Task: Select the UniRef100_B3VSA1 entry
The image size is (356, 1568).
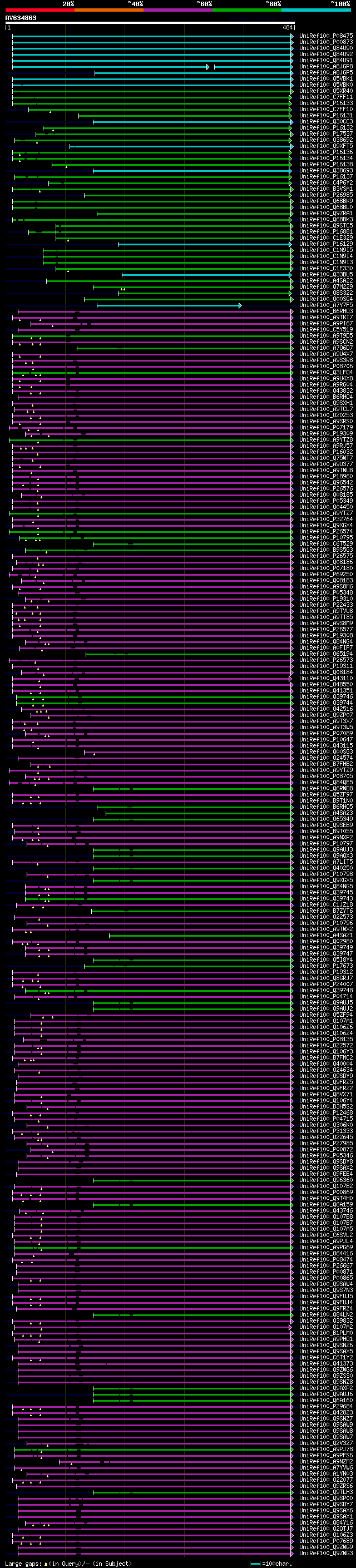Action: pos(326,189)
